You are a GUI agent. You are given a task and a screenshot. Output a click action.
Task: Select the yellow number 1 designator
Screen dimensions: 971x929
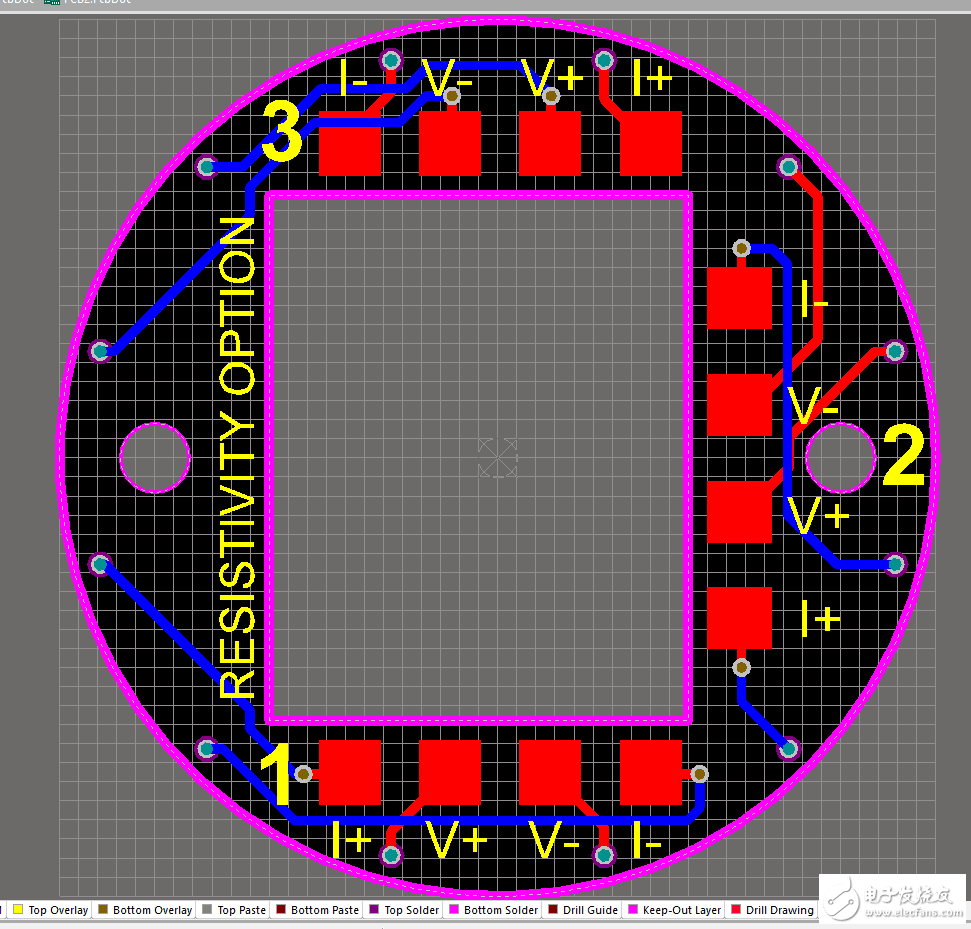point(277,774)
